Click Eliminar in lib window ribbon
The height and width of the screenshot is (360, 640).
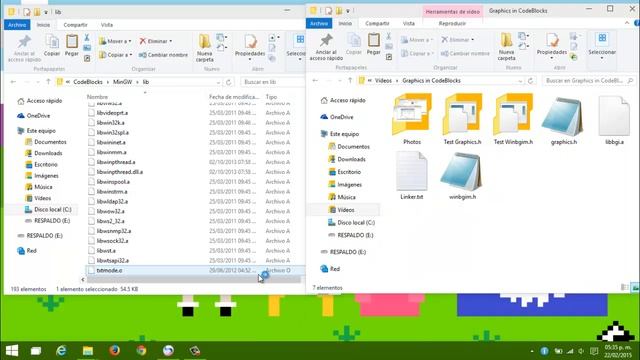156,41
